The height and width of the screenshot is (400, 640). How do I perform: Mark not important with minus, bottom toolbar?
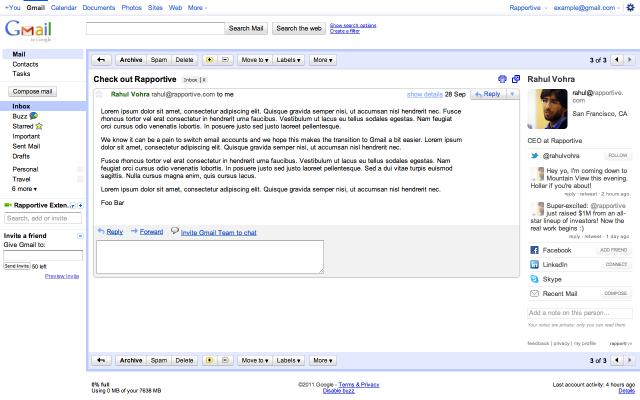(x=225, y=360)
